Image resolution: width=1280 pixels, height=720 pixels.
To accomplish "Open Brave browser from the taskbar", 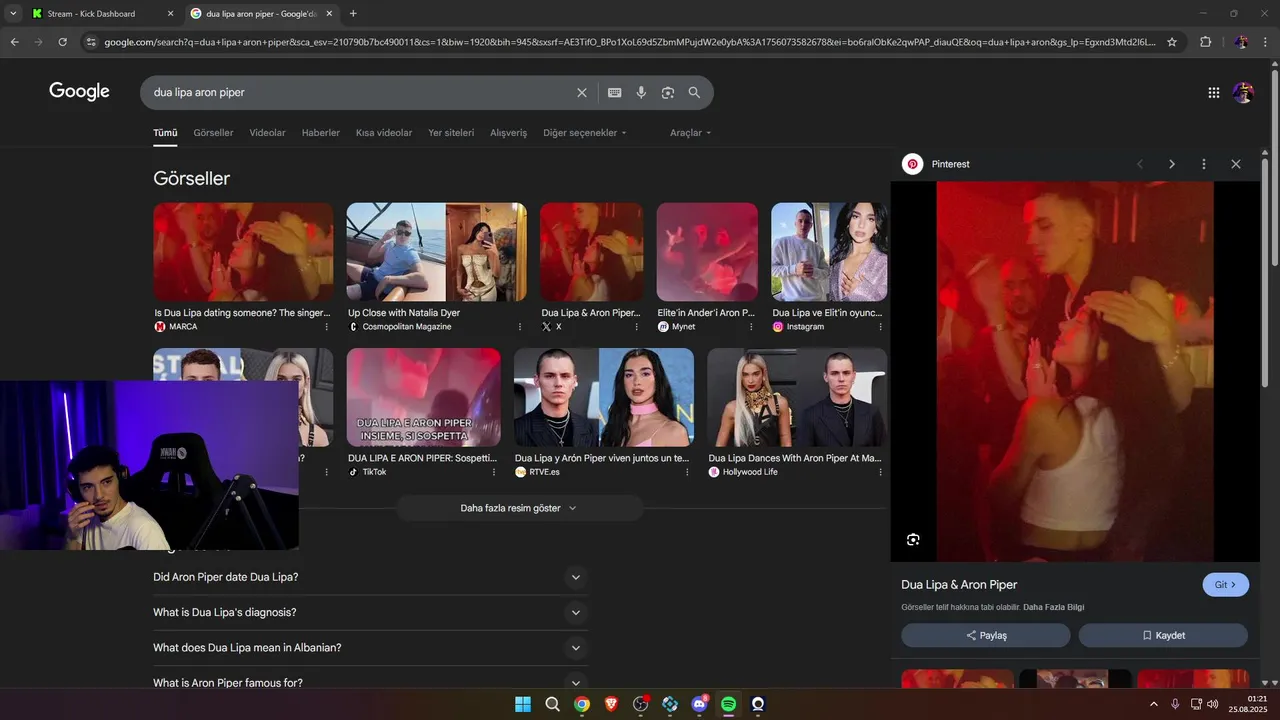I will [611, 704].
